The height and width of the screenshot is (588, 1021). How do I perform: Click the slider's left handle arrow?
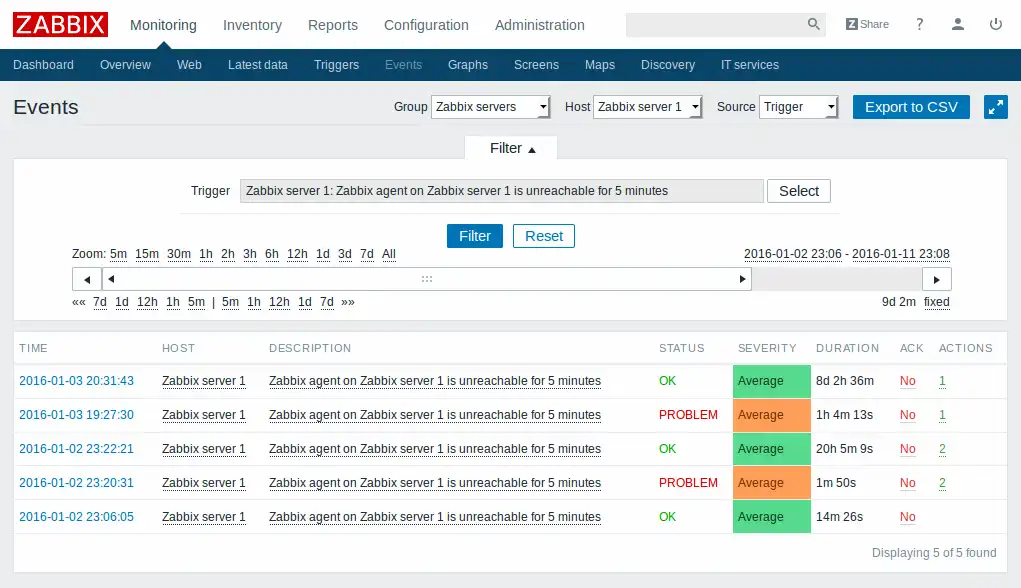click(111, 279)
